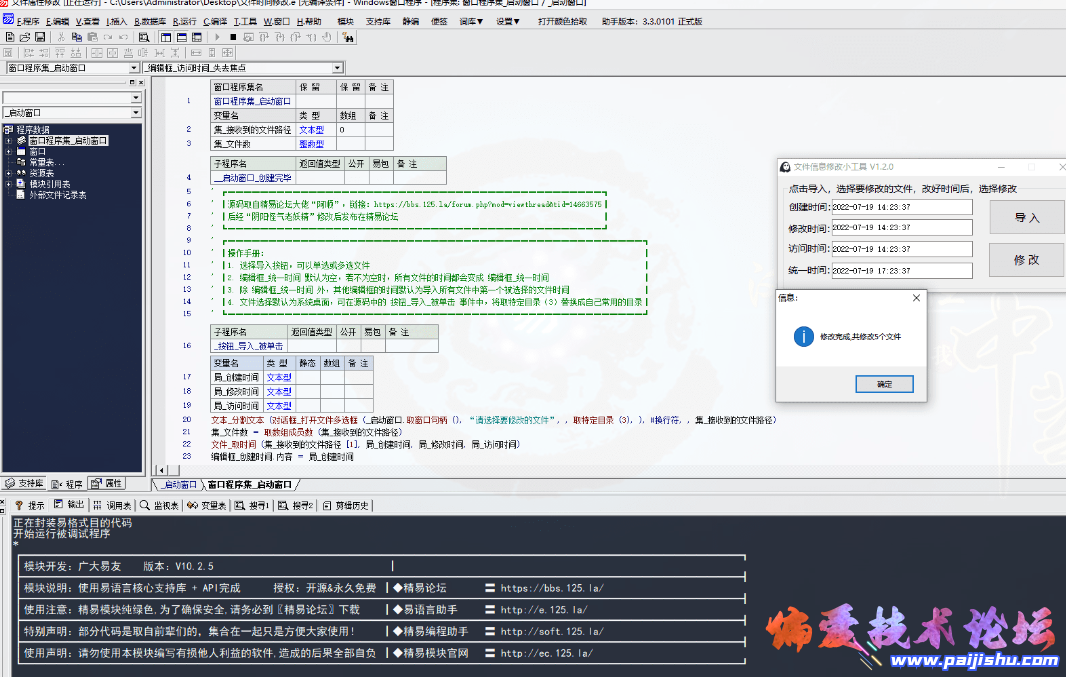The image size is (1066, 677).
Task: Expand the 窗口程序集_启动窗口 tree node
Action: (9, 141)
